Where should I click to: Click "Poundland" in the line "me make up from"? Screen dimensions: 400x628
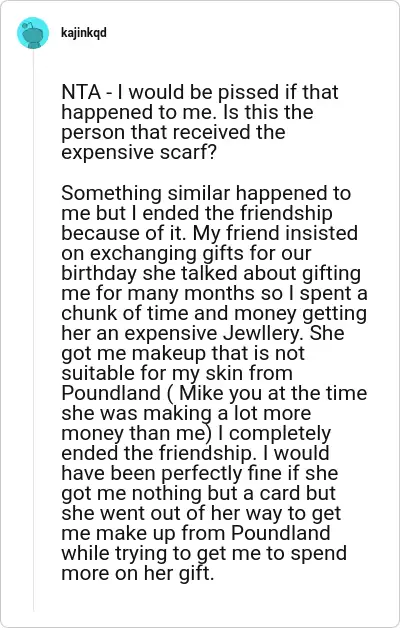(x=281, y=533)
